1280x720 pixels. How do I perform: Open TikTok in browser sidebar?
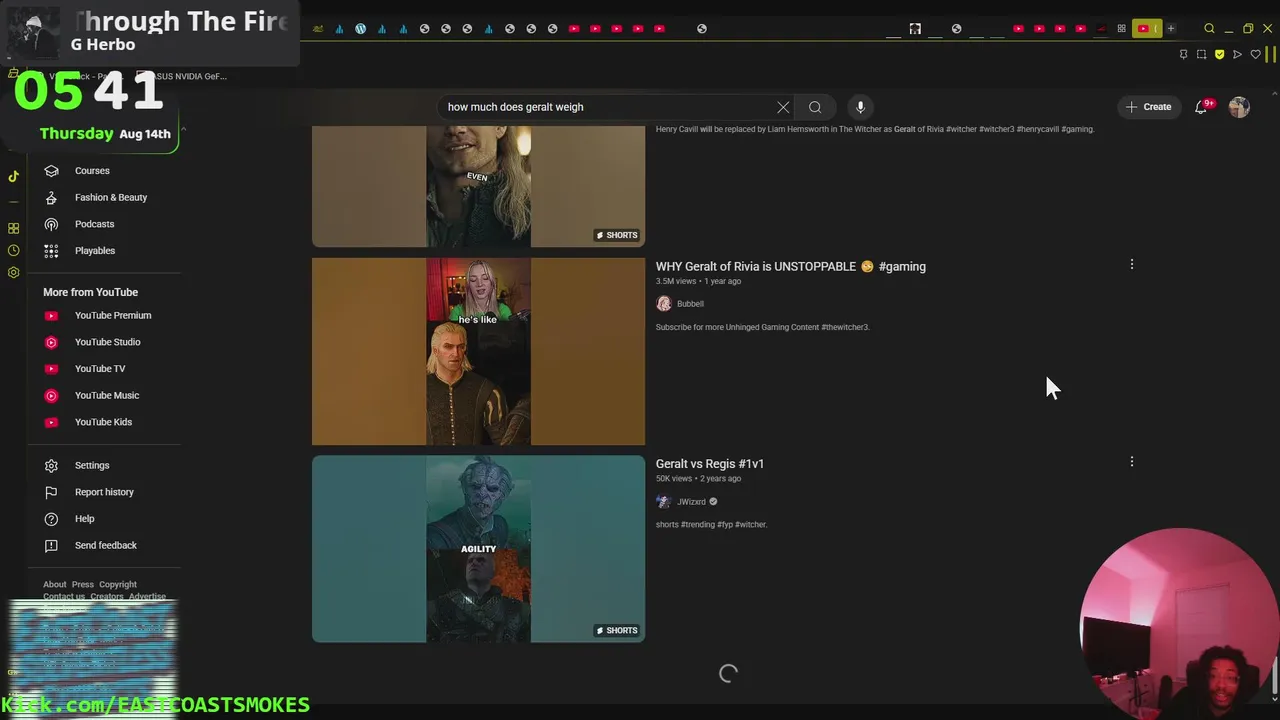click(13, 176)
